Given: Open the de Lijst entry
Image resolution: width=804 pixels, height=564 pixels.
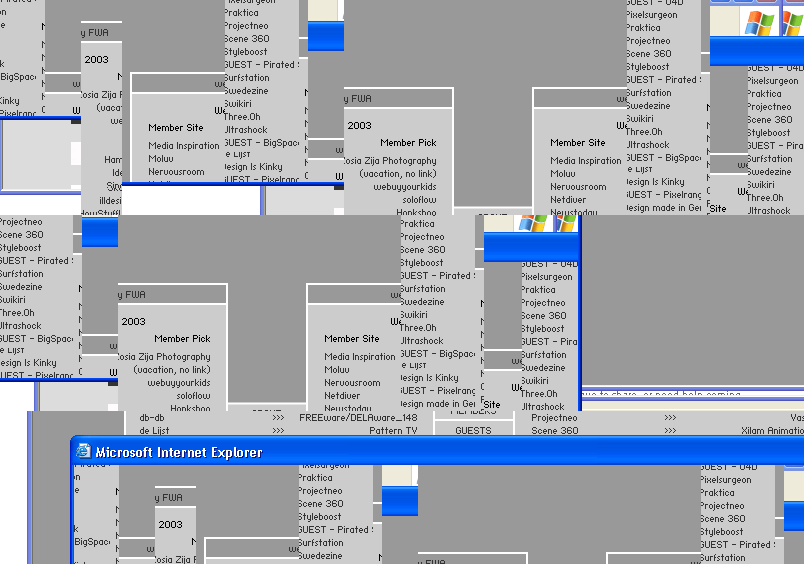Looking at the screenshot, I should pos(154,431).
